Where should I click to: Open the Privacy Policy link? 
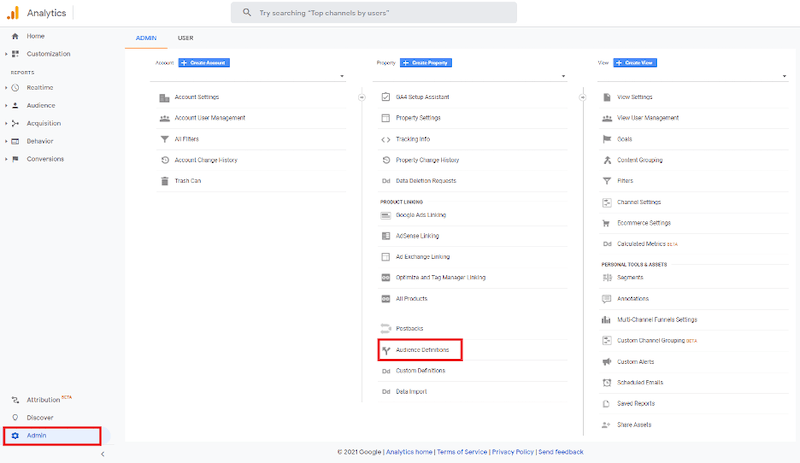tap(513, 452)
